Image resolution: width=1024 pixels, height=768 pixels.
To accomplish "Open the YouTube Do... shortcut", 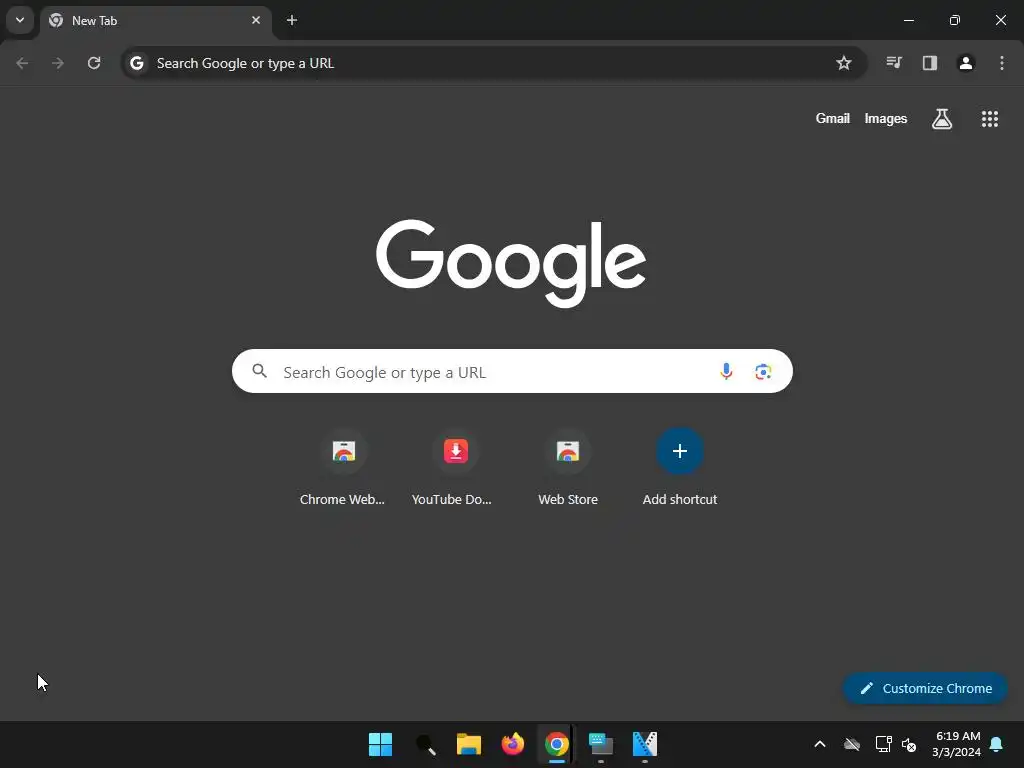I will coord(455,468).
